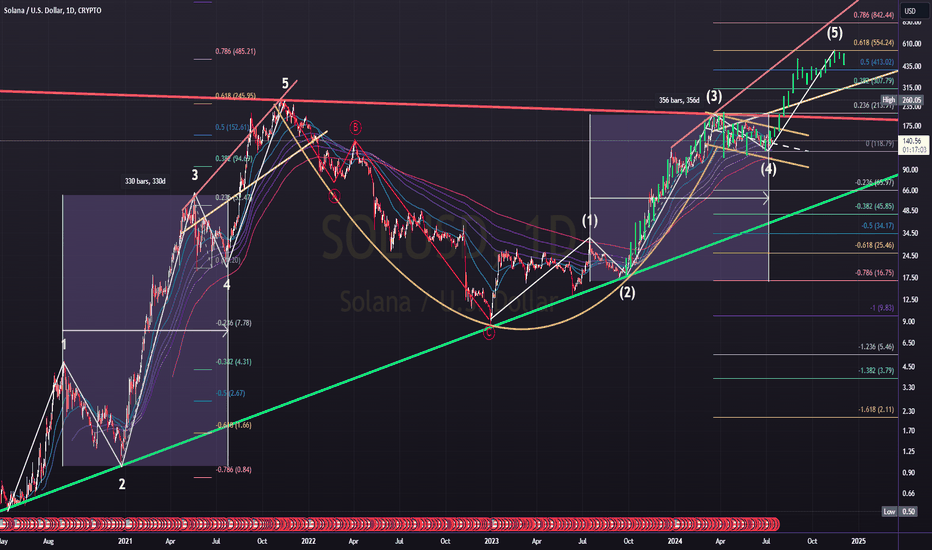Click the 12.50 price axis label
The width and height of the screenshot is (932, 550).
pyautogui.click(x=910, y=300)
